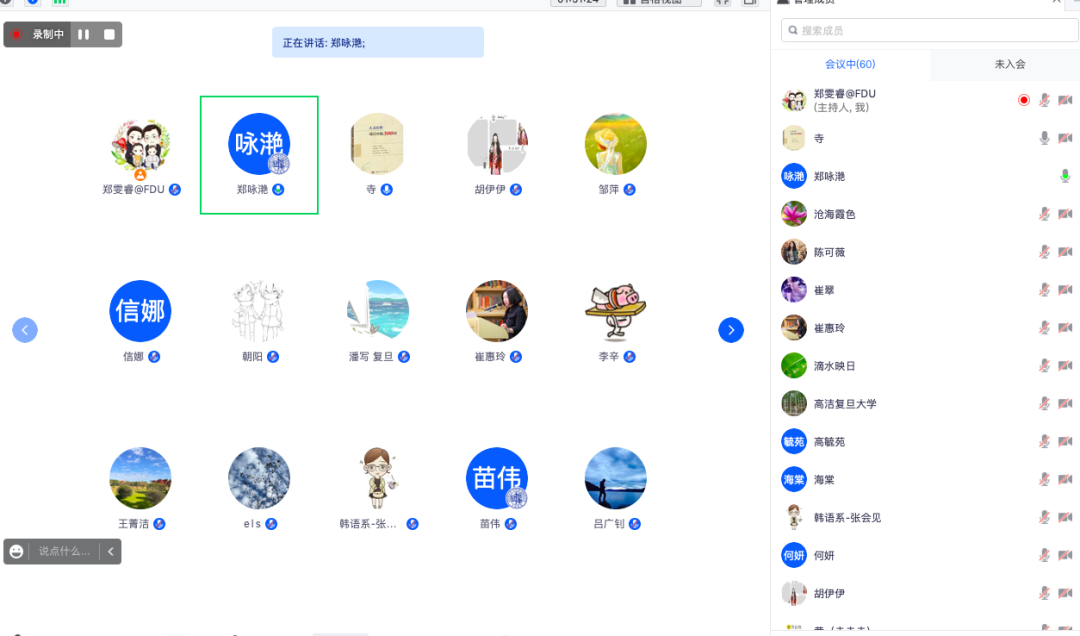Pause the ongoing recording
This screenshot has height=636, width=1080.
(86, 34)
